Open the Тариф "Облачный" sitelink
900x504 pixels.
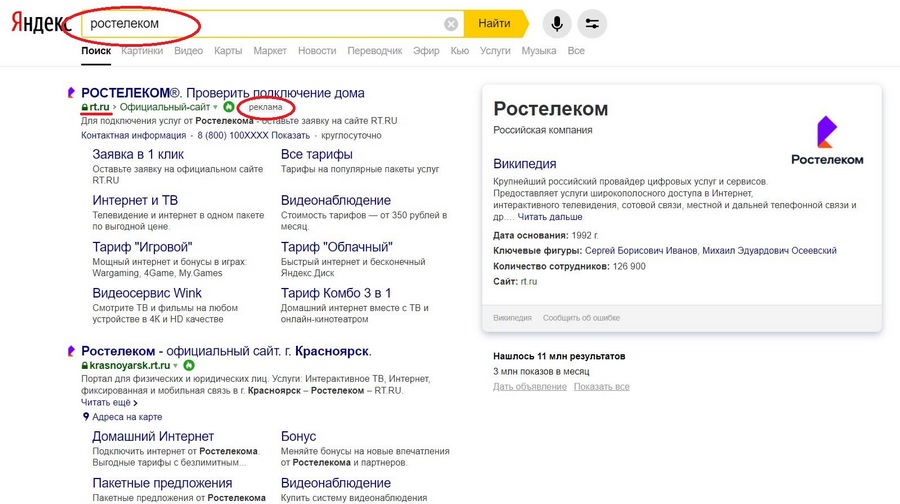336,246
